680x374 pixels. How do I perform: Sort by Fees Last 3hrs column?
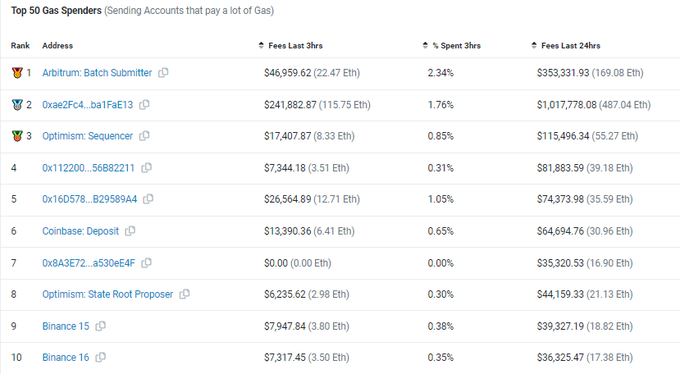[291, 46]
